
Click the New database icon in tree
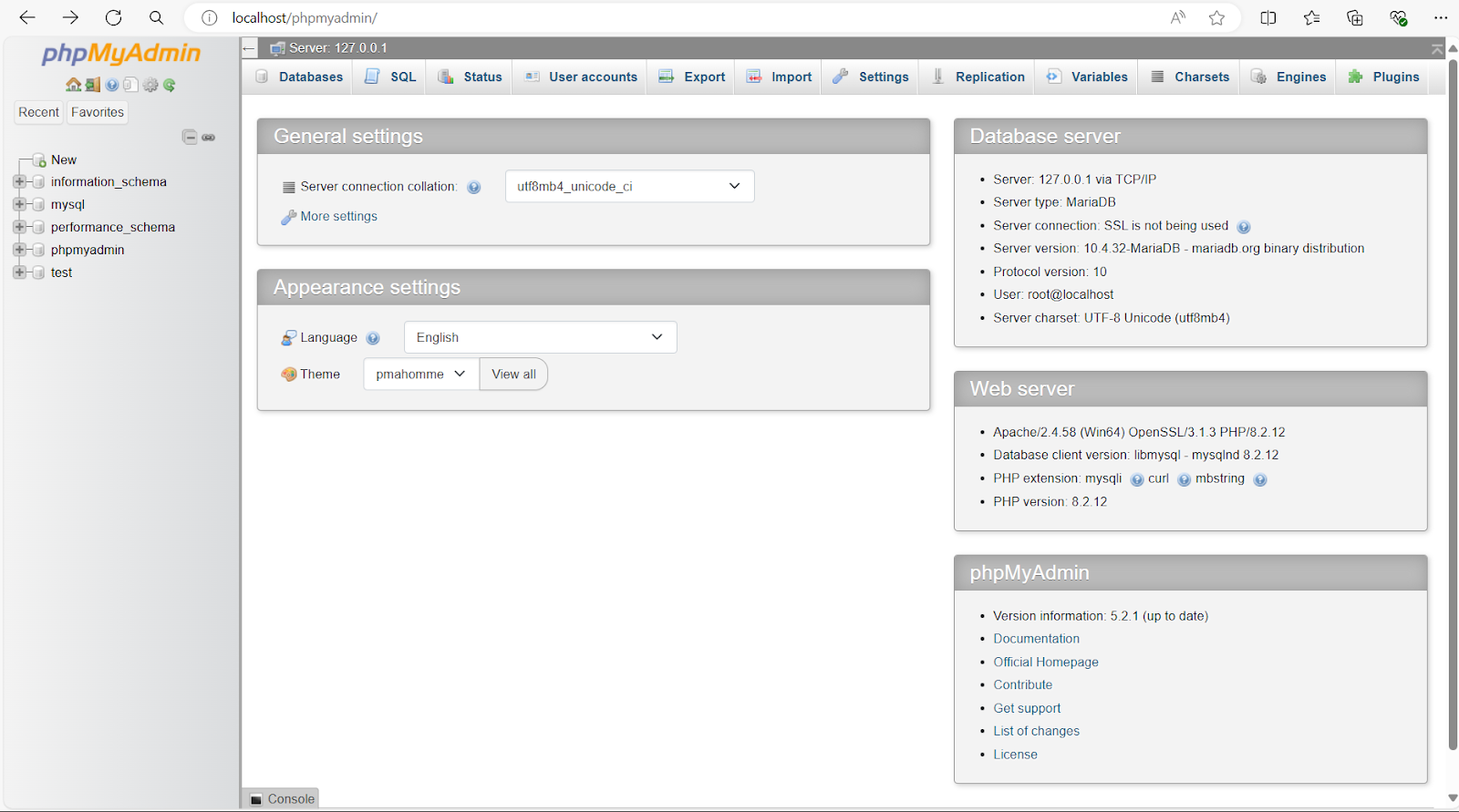pyautogui.click(x=39, y=160)
